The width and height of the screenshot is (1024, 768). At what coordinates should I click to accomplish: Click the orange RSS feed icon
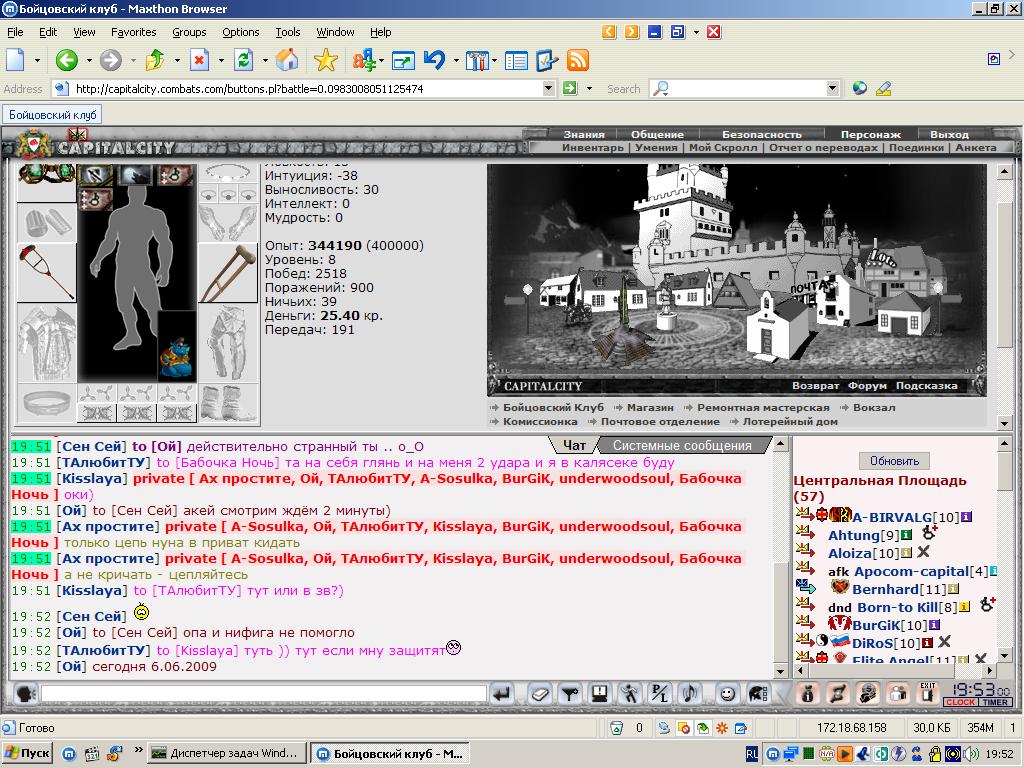(x=577, y=61)
